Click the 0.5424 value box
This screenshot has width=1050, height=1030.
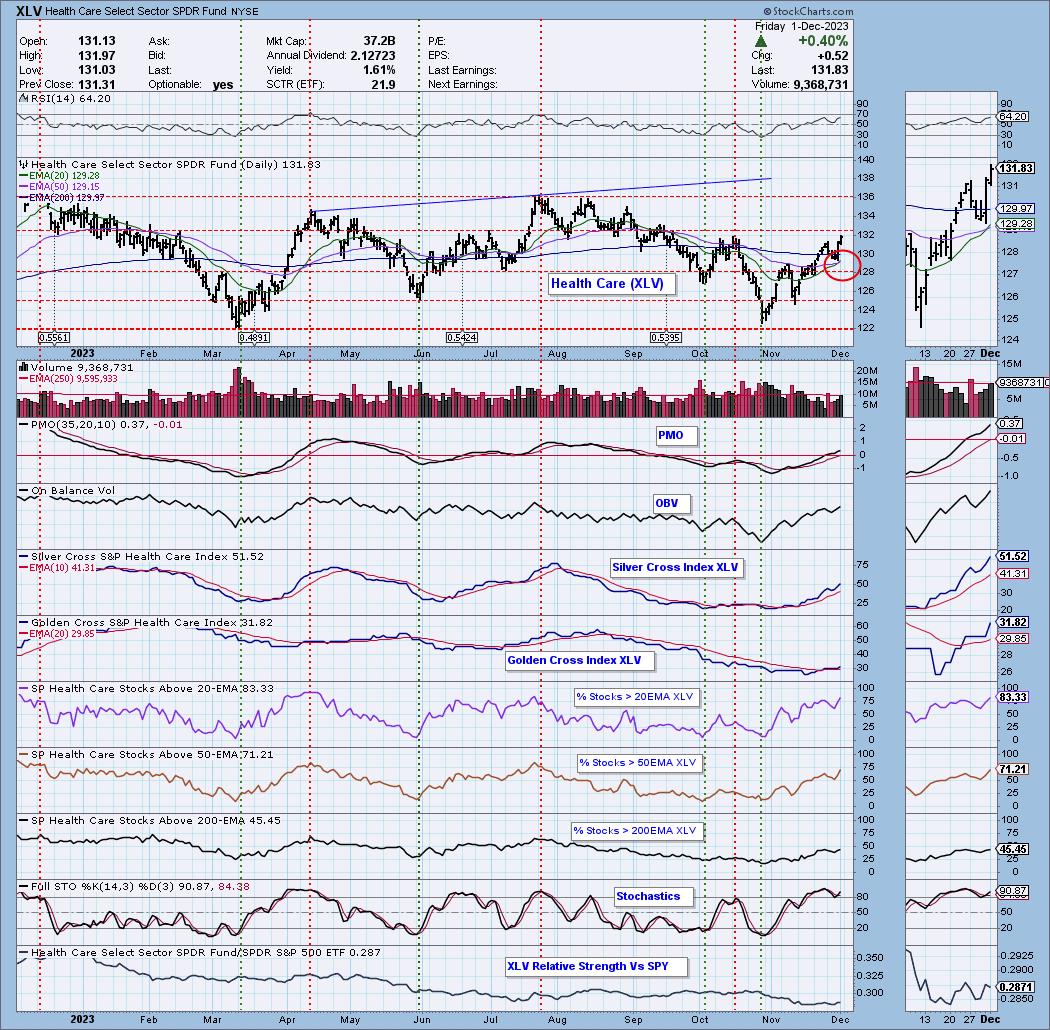click(x=462, y=338)
